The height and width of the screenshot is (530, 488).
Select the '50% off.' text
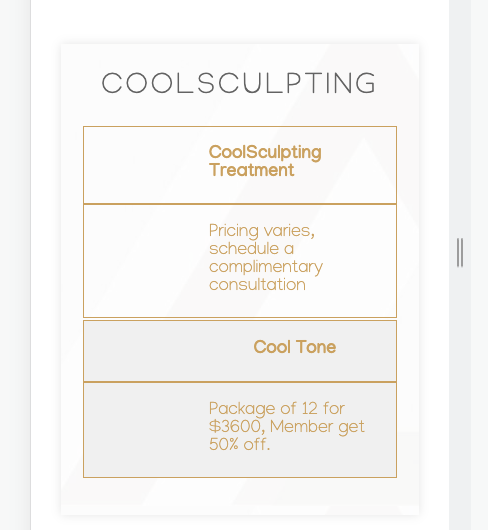[240, 444]
